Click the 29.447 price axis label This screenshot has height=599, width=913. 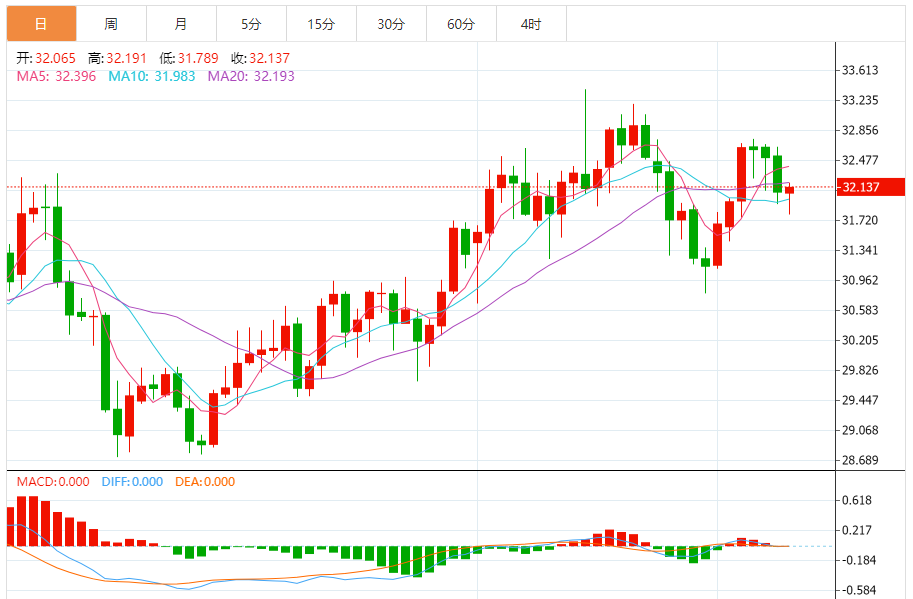860,400
